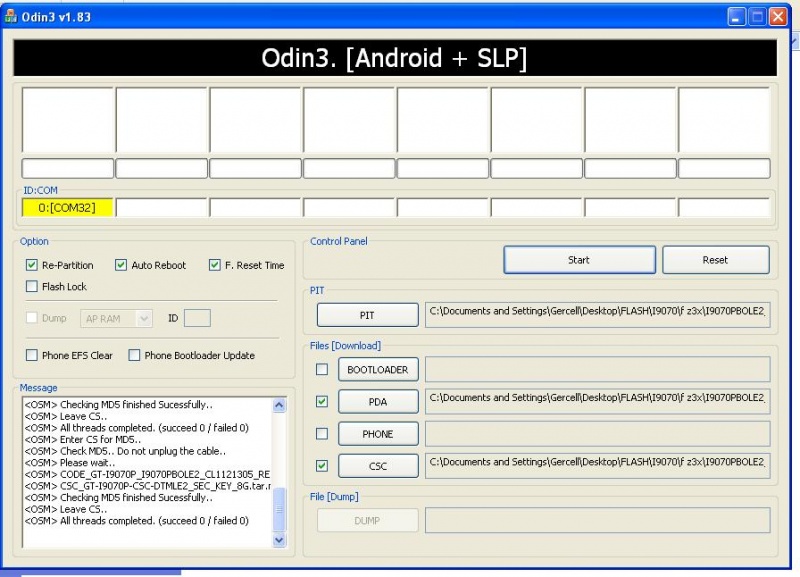Click the 'File [Dump]' group label
This screenshot has width=800, height=577.
[x=334, y=496]
